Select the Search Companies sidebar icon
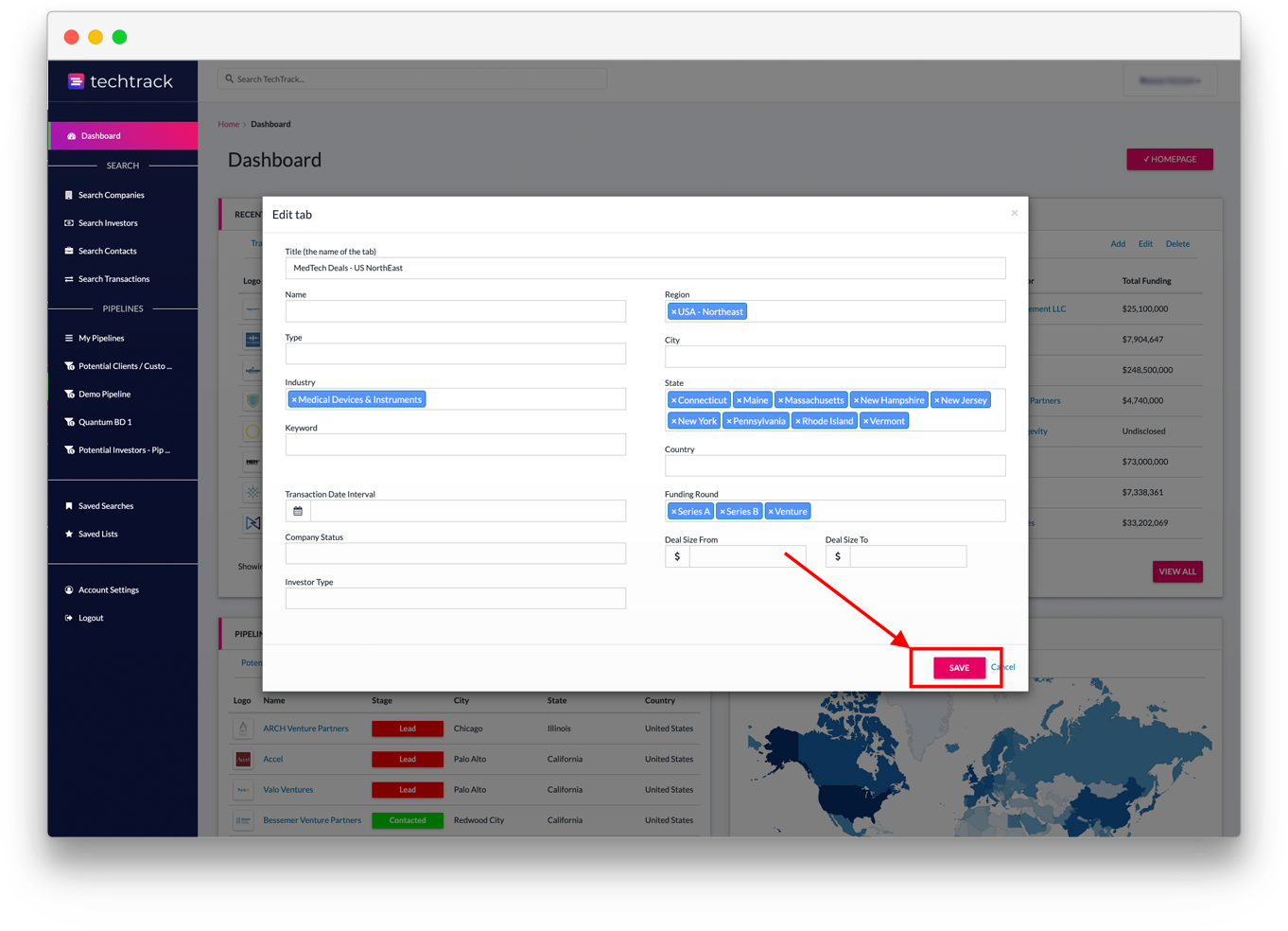Image resolution: width=1288 pixels, height=931 pixels. 68,195
